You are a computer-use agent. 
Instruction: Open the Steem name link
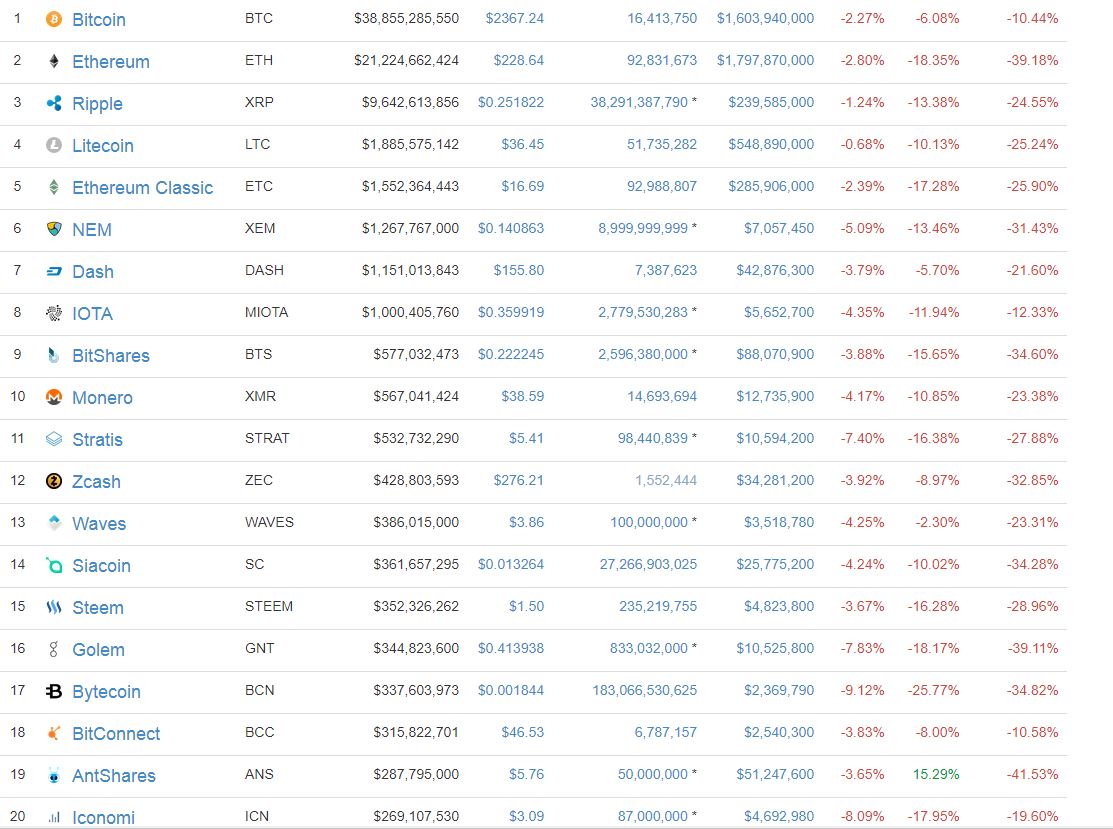[x=98, y=607]
